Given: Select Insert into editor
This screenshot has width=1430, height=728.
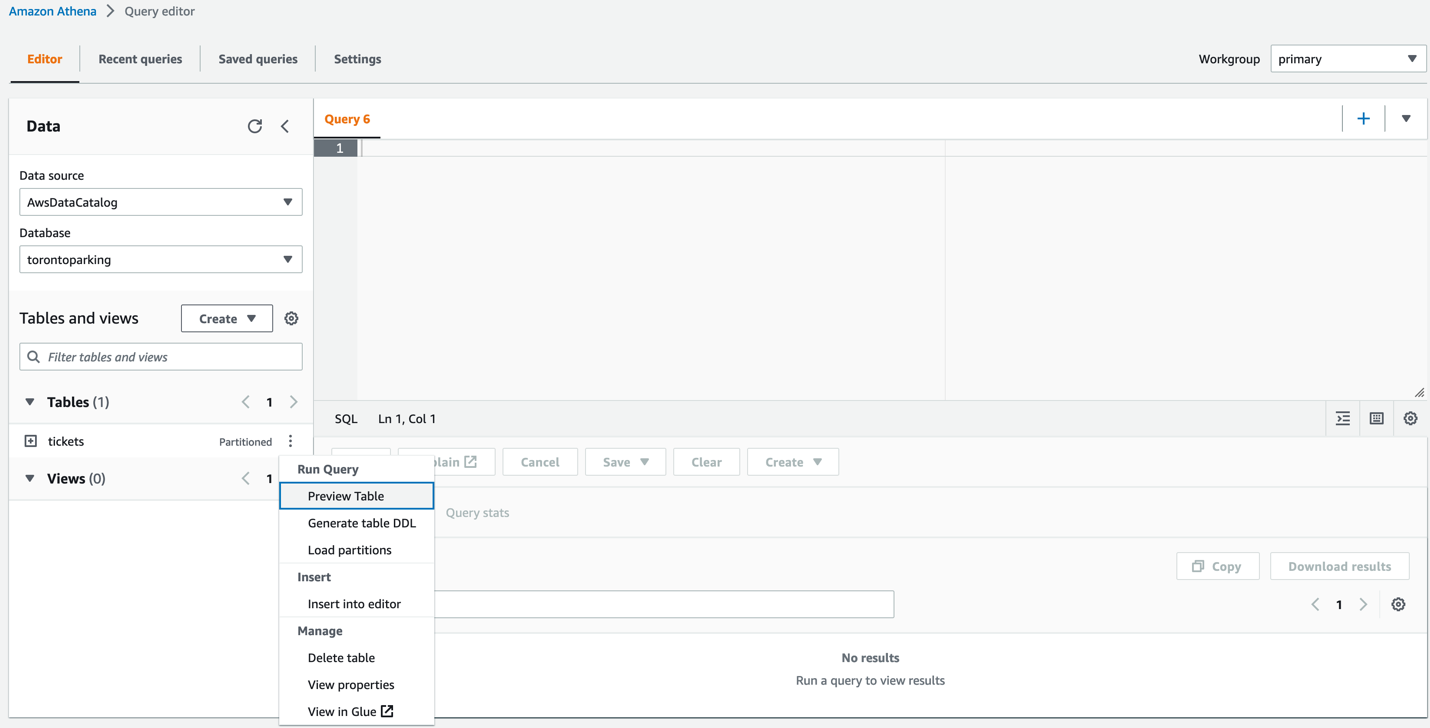Looking at the screenshot, I should [357, 604].
